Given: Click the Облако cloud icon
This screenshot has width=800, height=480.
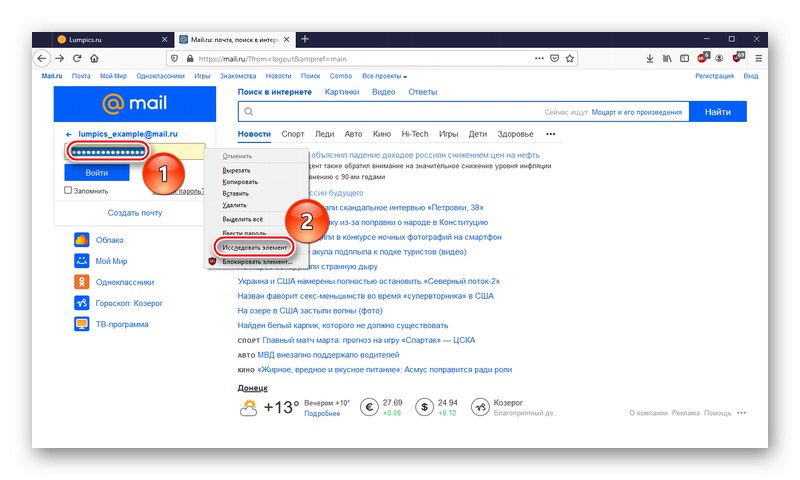Looking at the screenshot, I should tap(82, 240).
